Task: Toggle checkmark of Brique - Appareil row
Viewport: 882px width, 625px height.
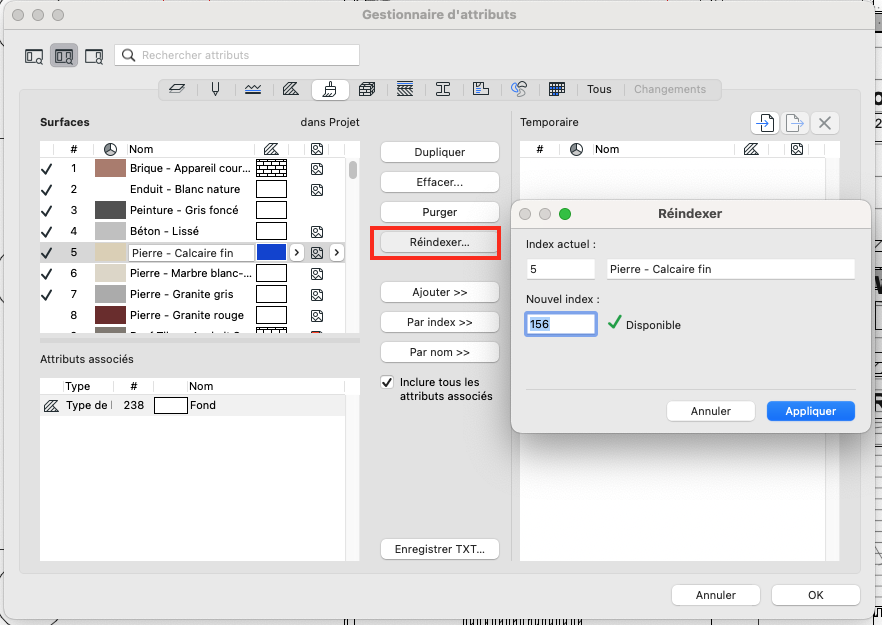Action: [47, 169]
